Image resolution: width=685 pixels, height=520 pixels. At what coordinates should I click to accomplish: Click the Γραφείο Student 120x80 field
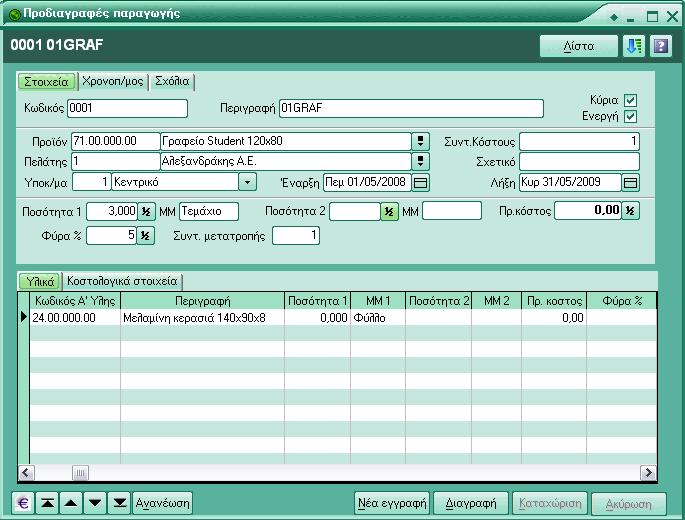(x=286, y=141)
